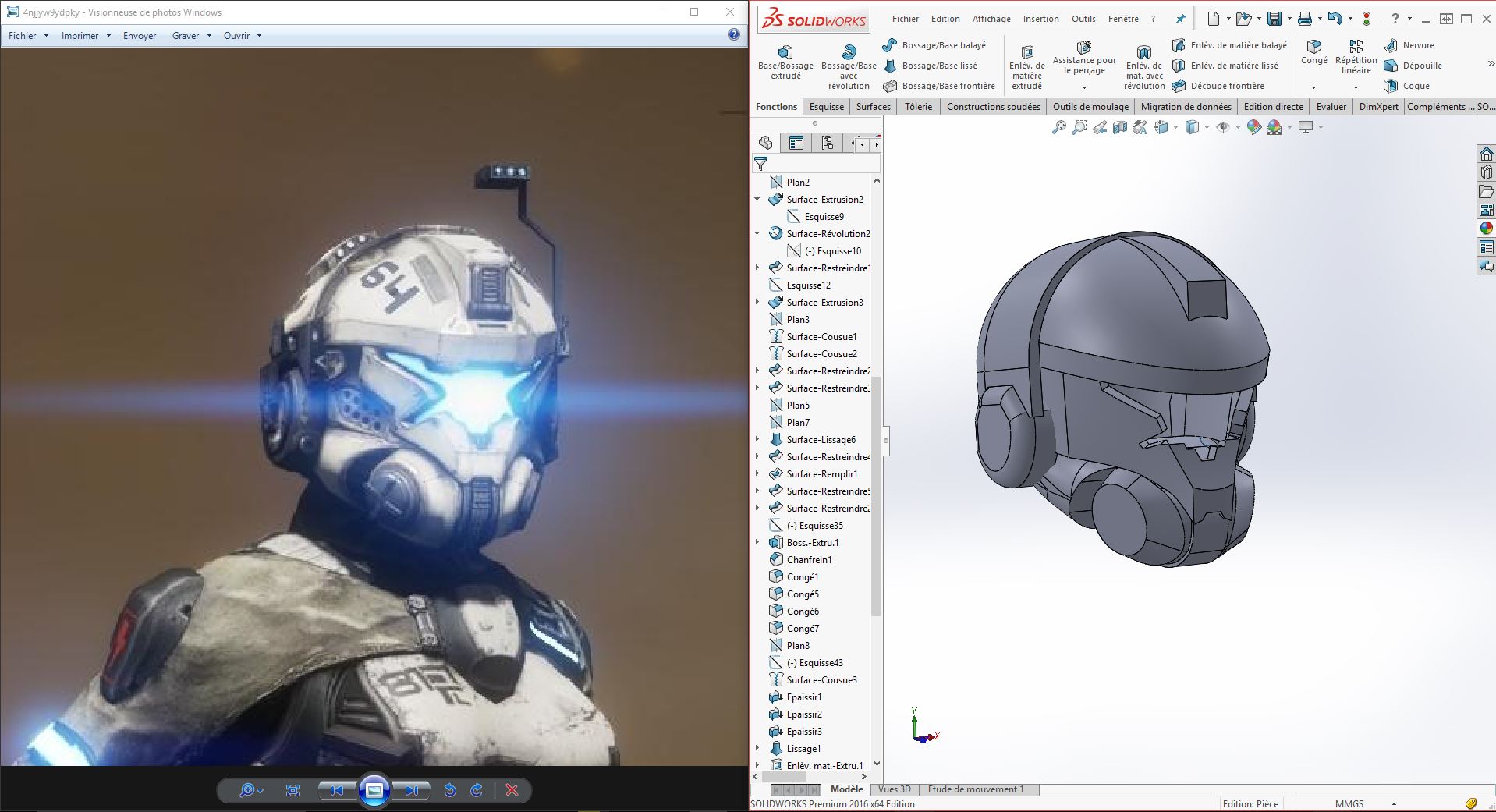This screenshot has height=812, width=1496.
Task: Click the Rebuild traffic light icon
Action: (x=1367, y=19)
